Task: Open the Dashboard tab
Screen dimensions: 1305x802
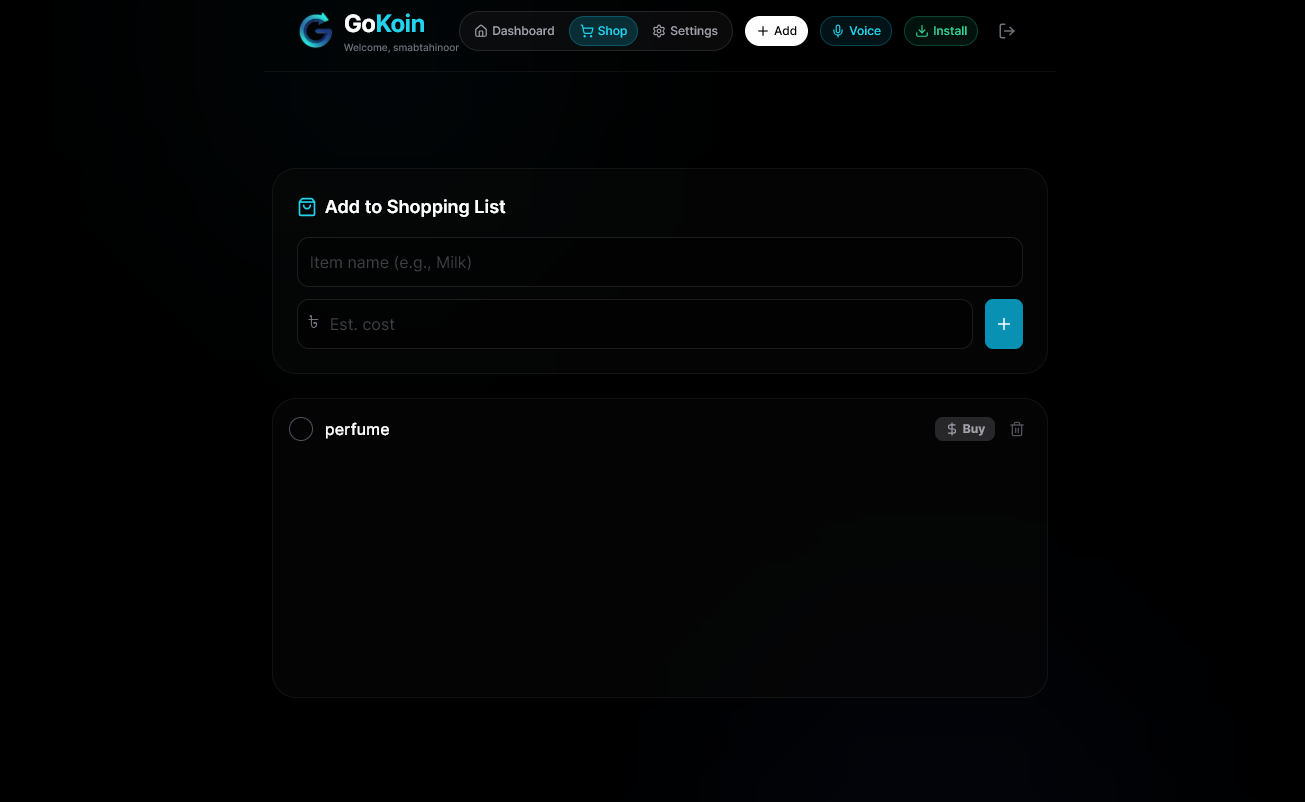Action: point(514,31)
